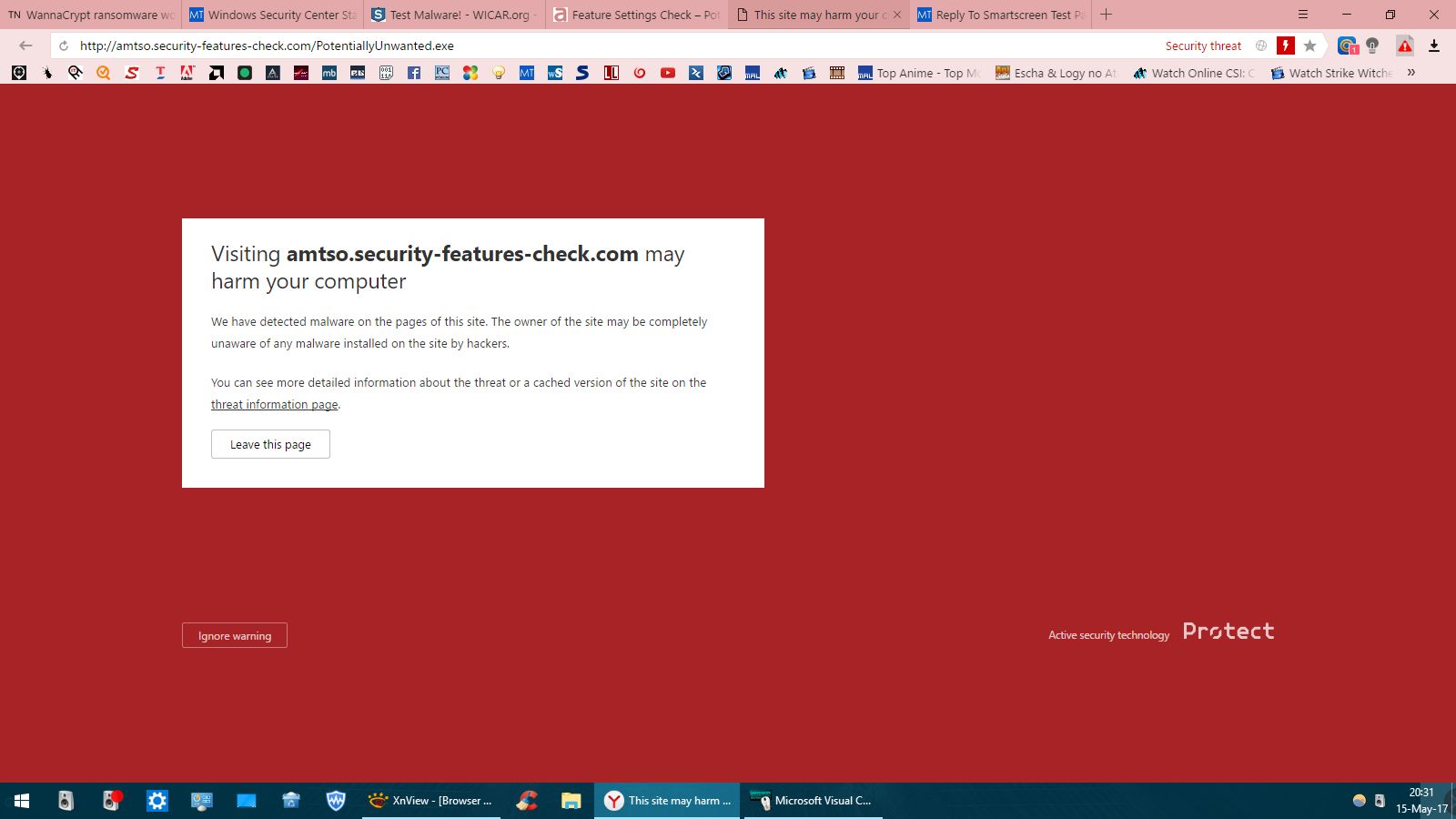Open XnView from the taskbar

(431, 801)
